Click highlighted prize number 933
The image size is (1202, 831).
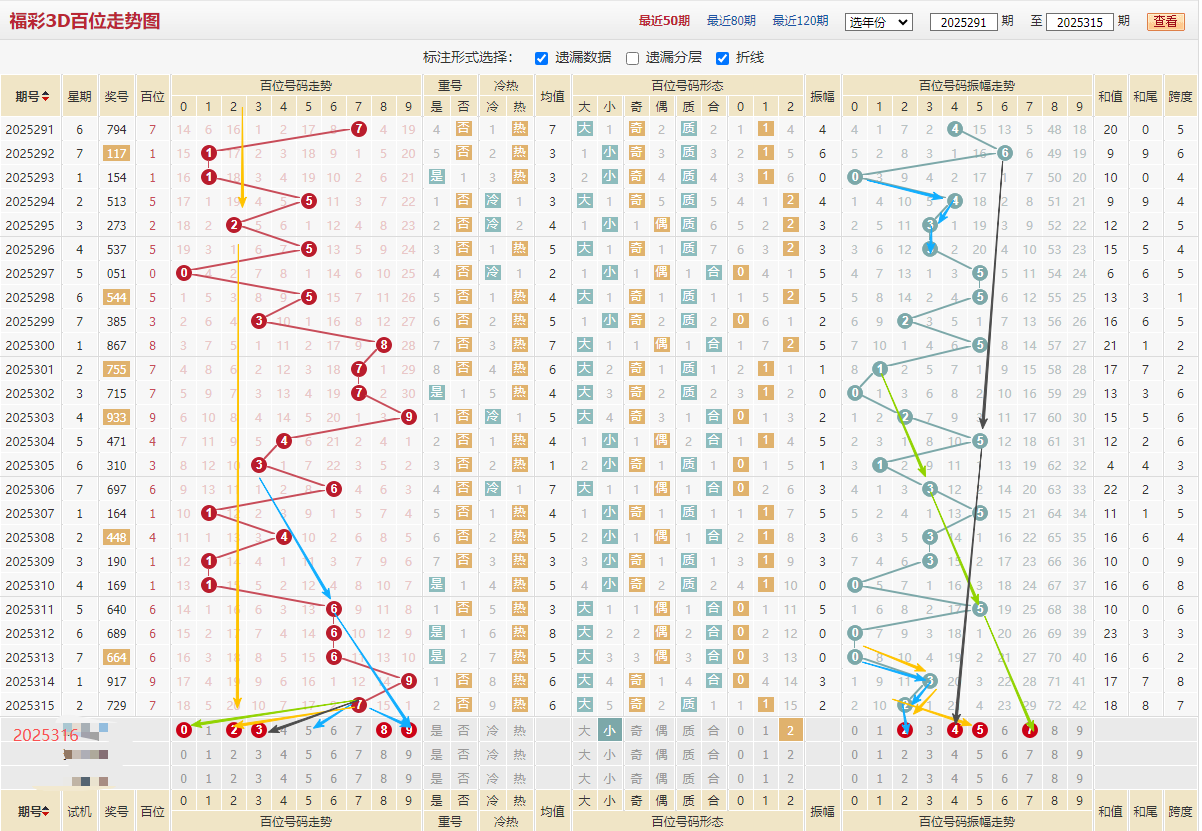pos(116,417)
